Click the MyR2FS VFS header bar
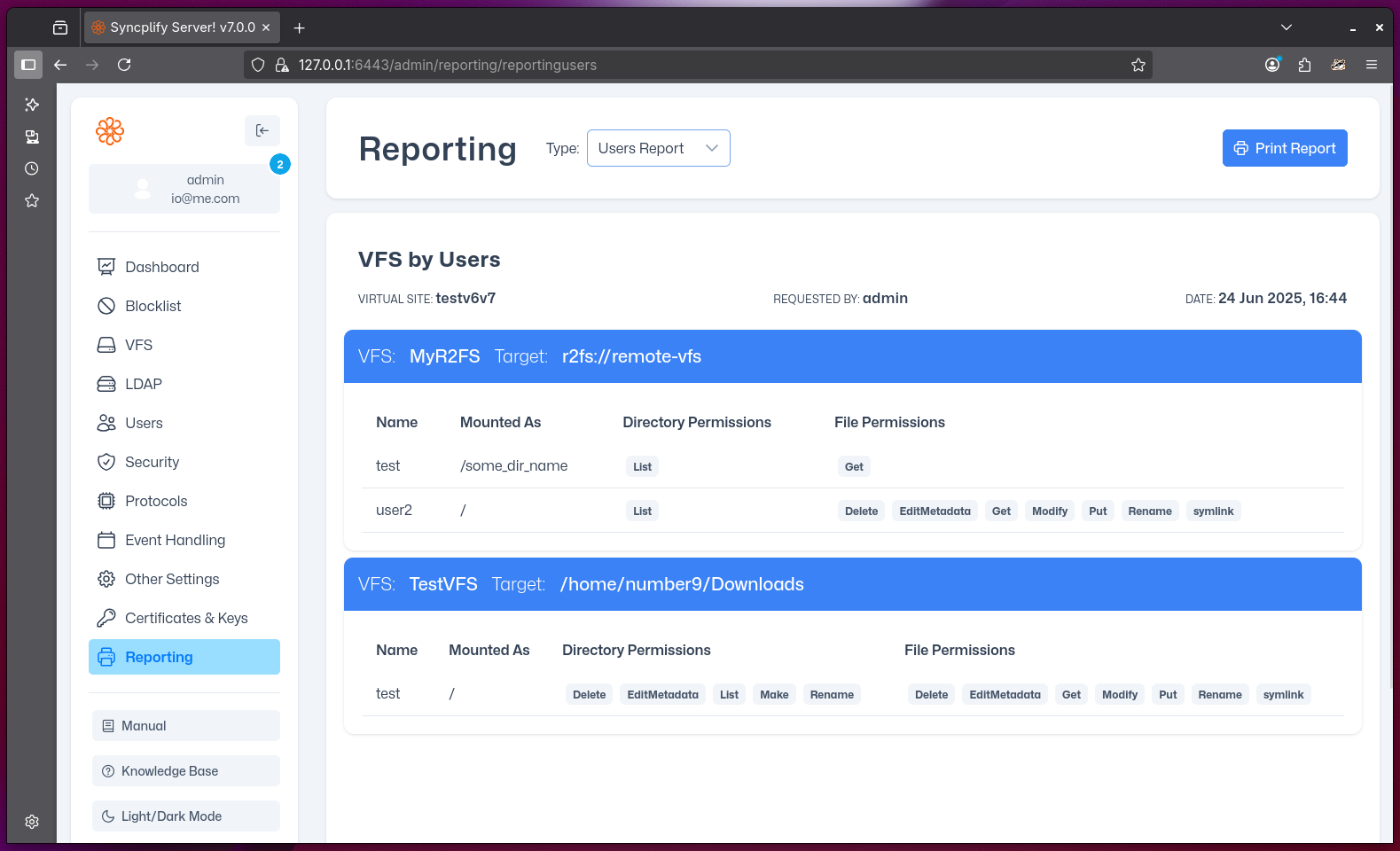Image resolution: width=1400 pixels, height=851 pixels. (x=853, y=356)
